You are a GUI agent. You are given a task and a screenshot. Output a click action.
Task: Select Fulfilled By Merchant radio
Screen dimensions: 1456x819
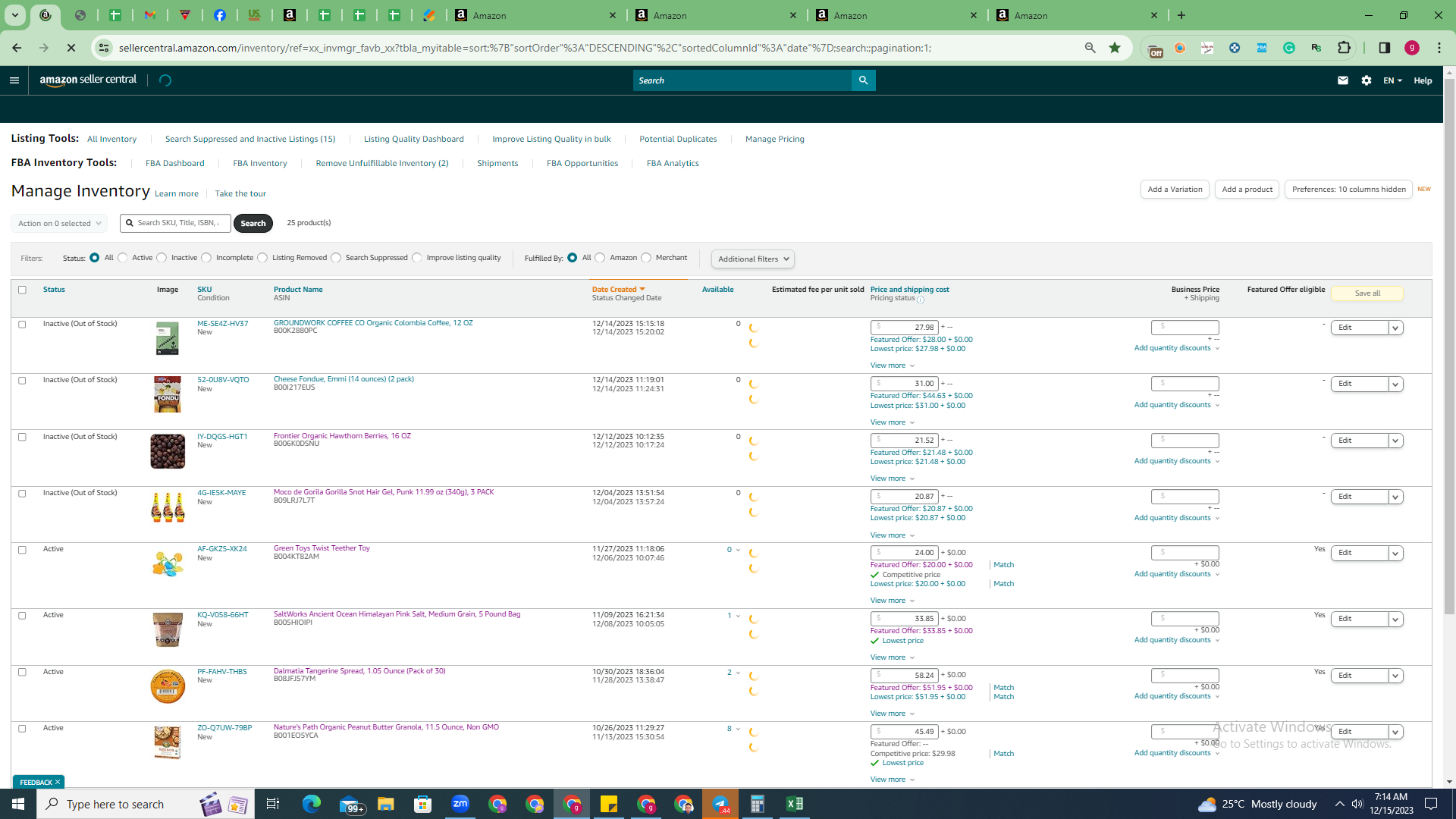tap(646, 258)
